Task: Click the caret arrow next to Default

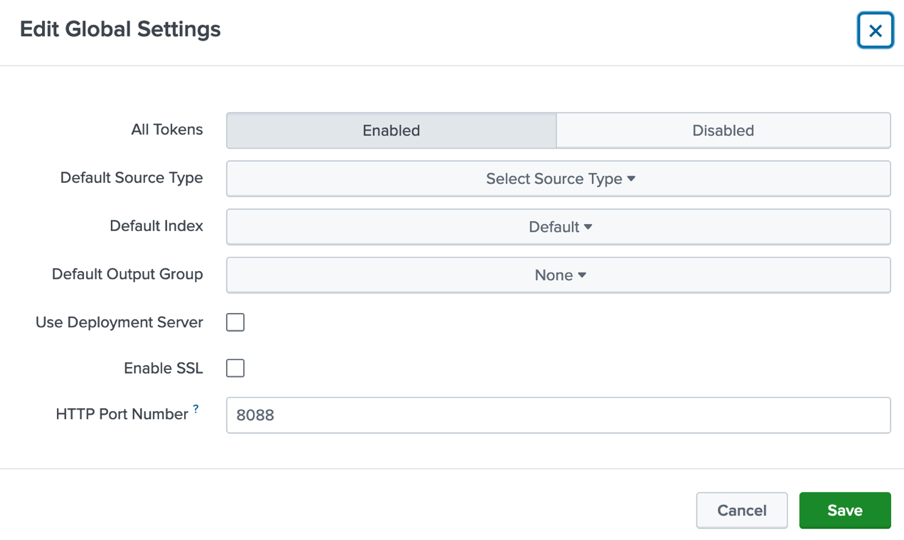Action: tap(588, 227)
